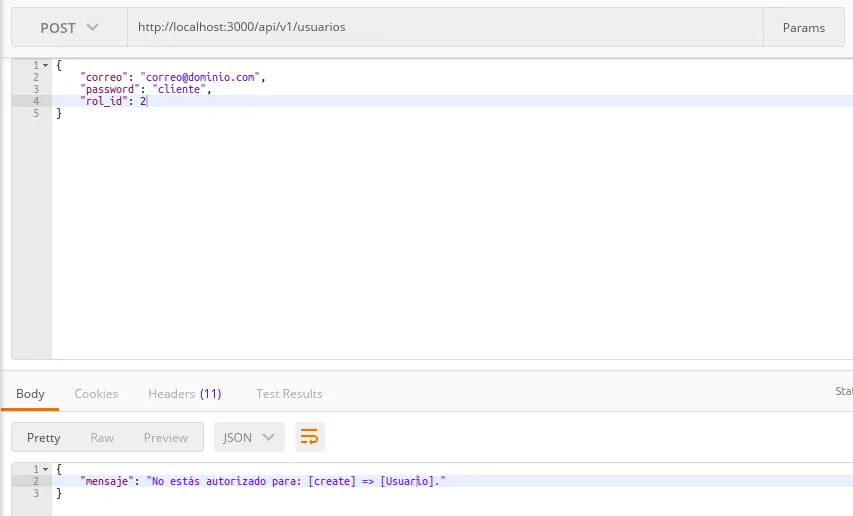The height and width of the screenshot is (516, 853).
Task: Click line number 5 in request gutter
Action: click(x=35, y=113)
